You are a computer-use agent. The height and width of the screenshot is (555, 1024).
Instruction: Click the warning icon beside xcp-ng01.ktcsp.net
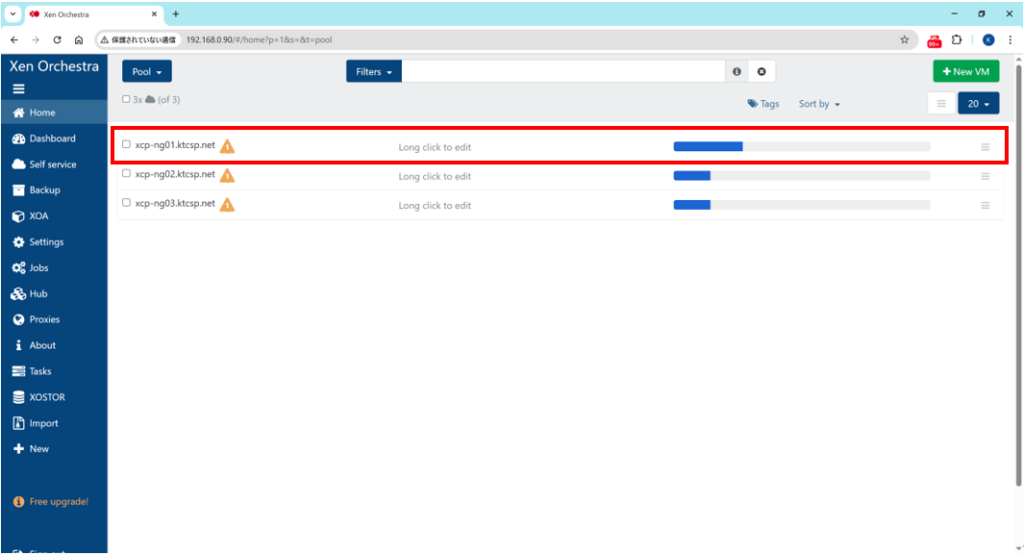tap(227, 146)
